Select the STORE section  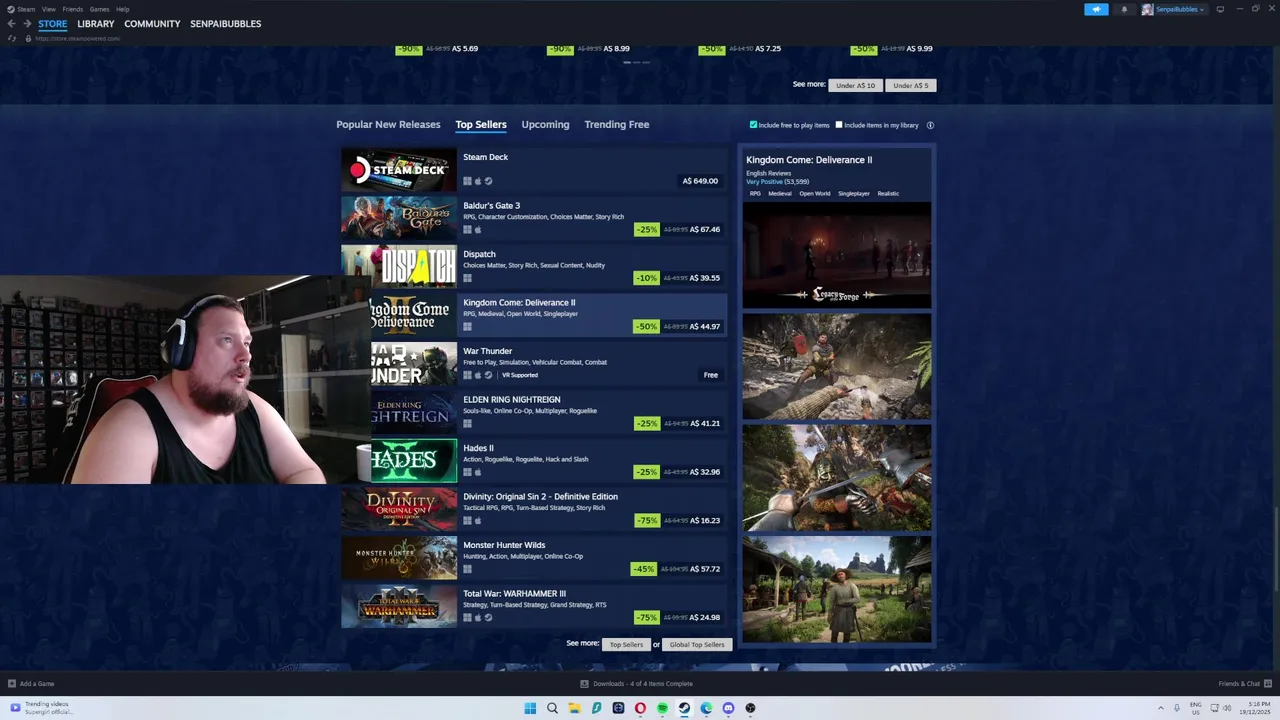[53, 24]
